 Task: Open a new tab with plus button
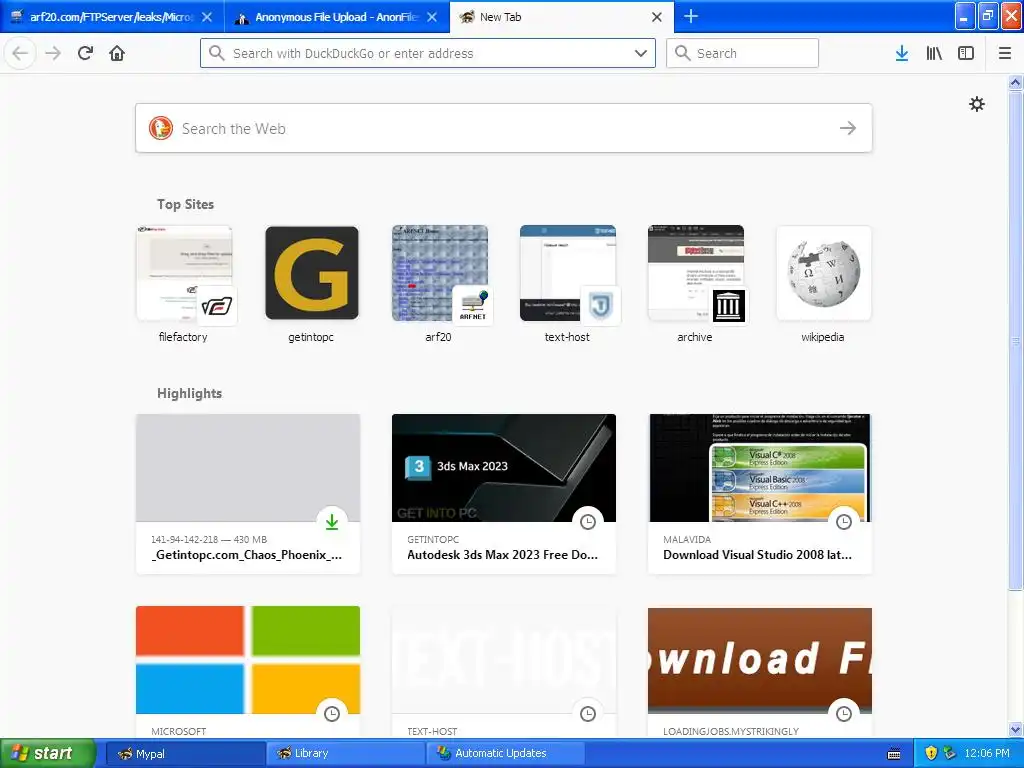(x=691, y=16)
